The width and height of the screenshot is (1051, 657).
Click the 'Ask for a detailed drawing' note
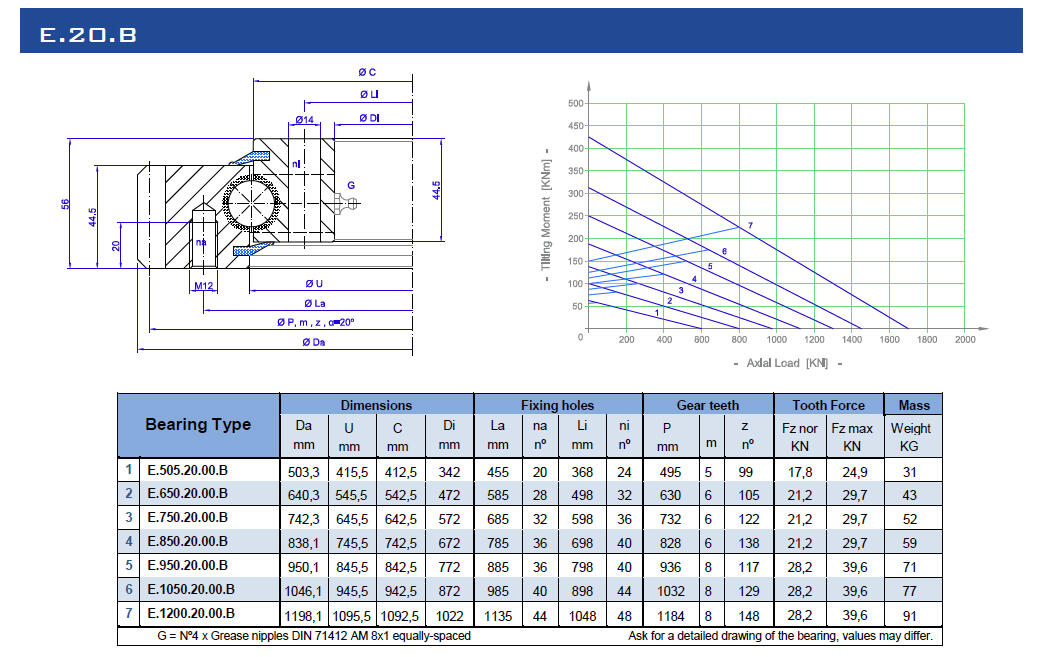click(784, 636)
